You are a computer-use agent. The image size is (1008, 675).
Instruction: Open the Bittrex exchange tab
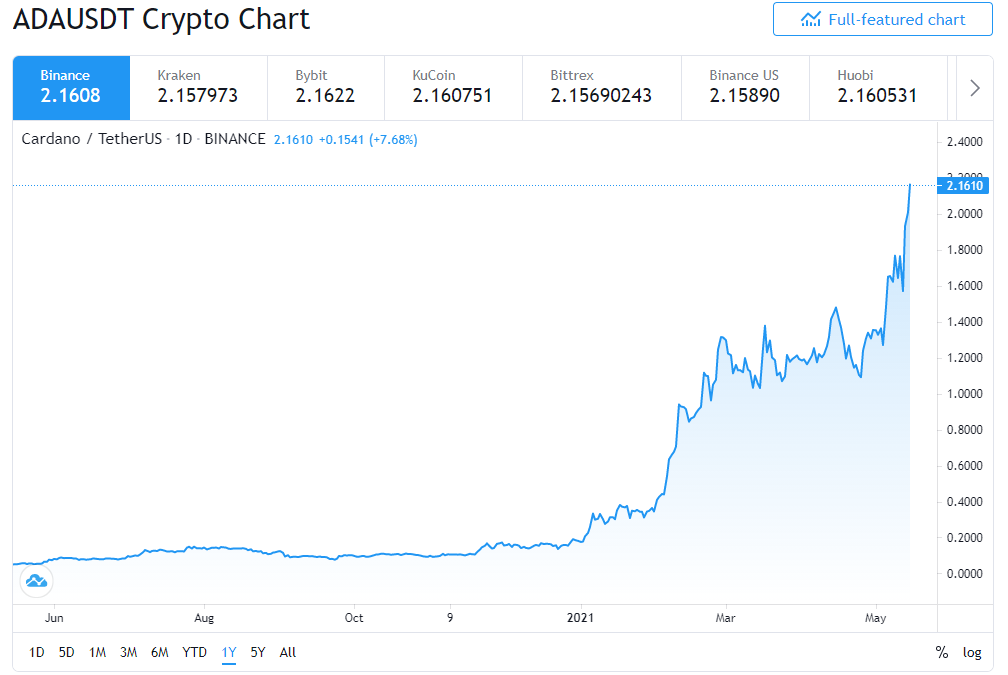pyautogui.click(x=602, y=88)
